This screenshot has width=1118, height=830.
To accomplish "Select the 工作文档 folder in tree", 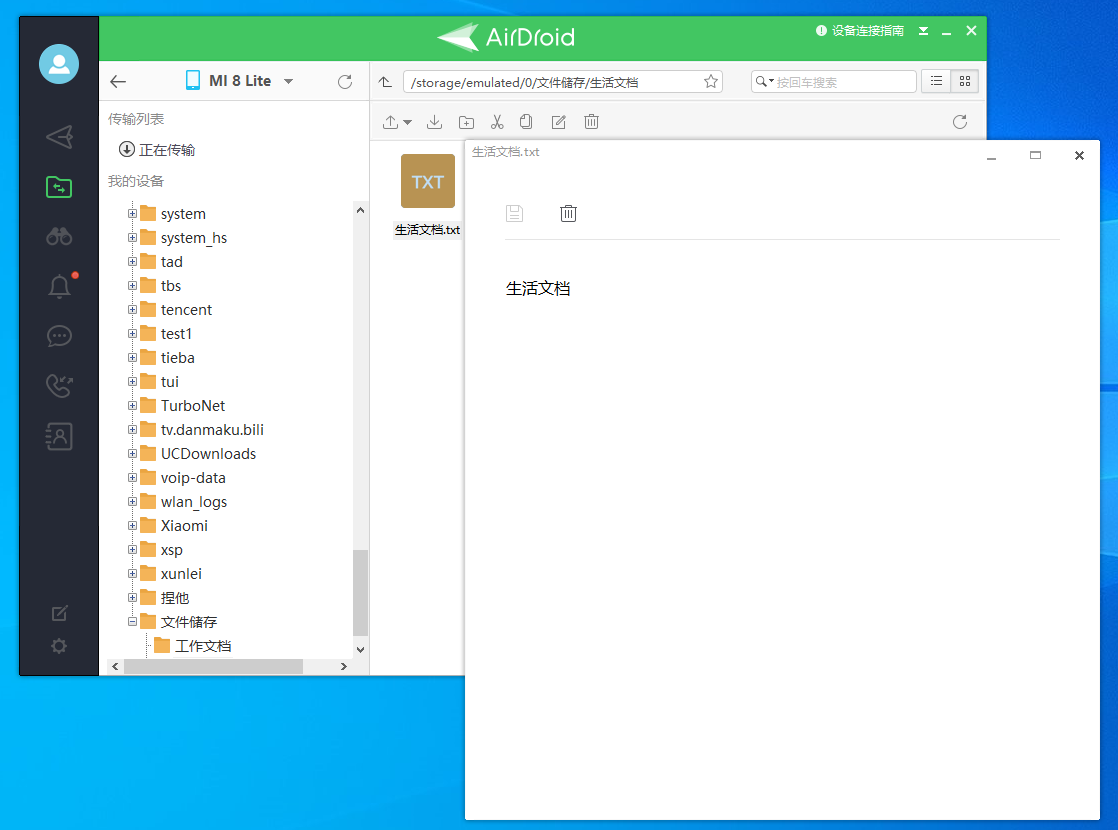I will [203, 646].
